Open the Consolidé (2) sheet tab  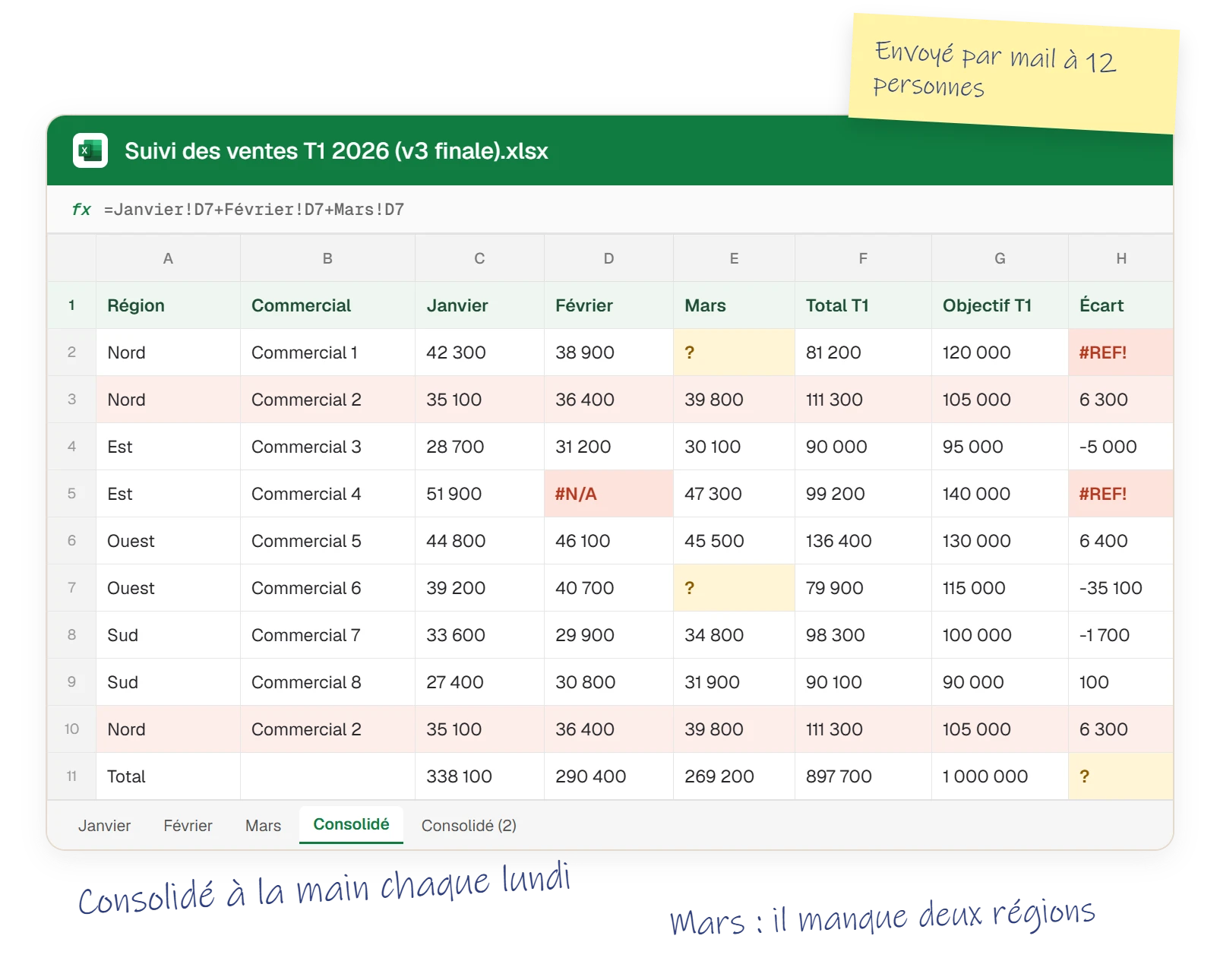tap(469, 826)
